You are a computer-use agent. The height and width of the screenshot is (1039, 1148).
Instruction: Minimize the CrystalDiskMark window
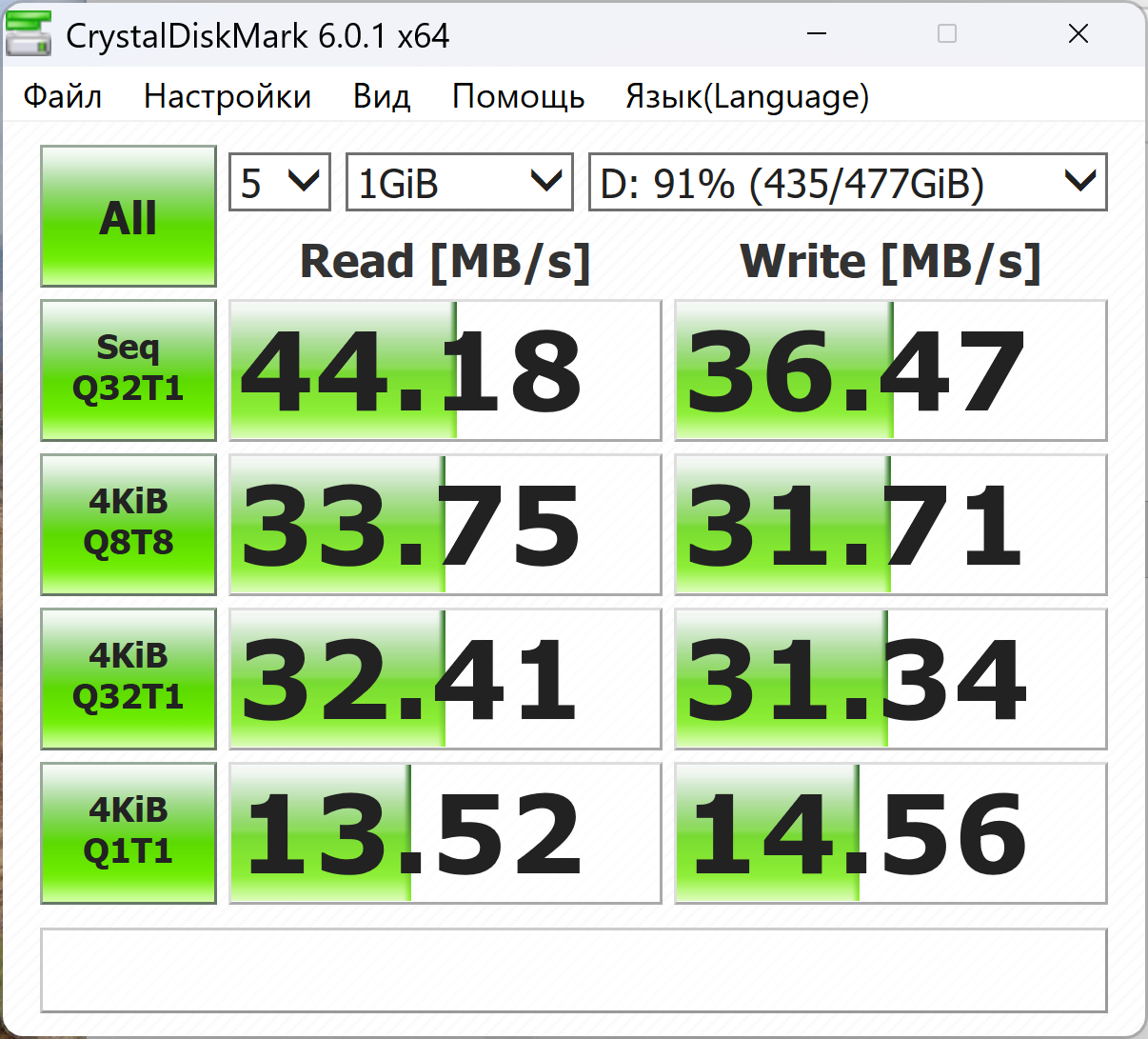point(816,34)
